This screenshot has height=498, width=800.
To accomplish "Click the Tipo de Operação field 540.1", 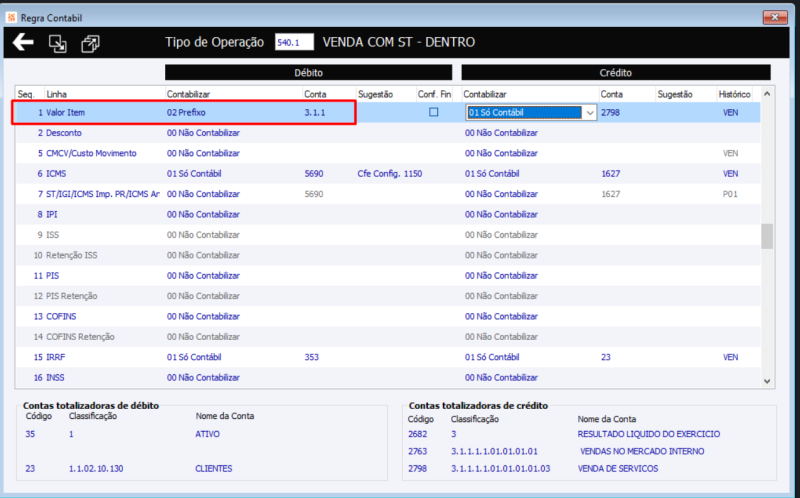I will tap(294, 42).
